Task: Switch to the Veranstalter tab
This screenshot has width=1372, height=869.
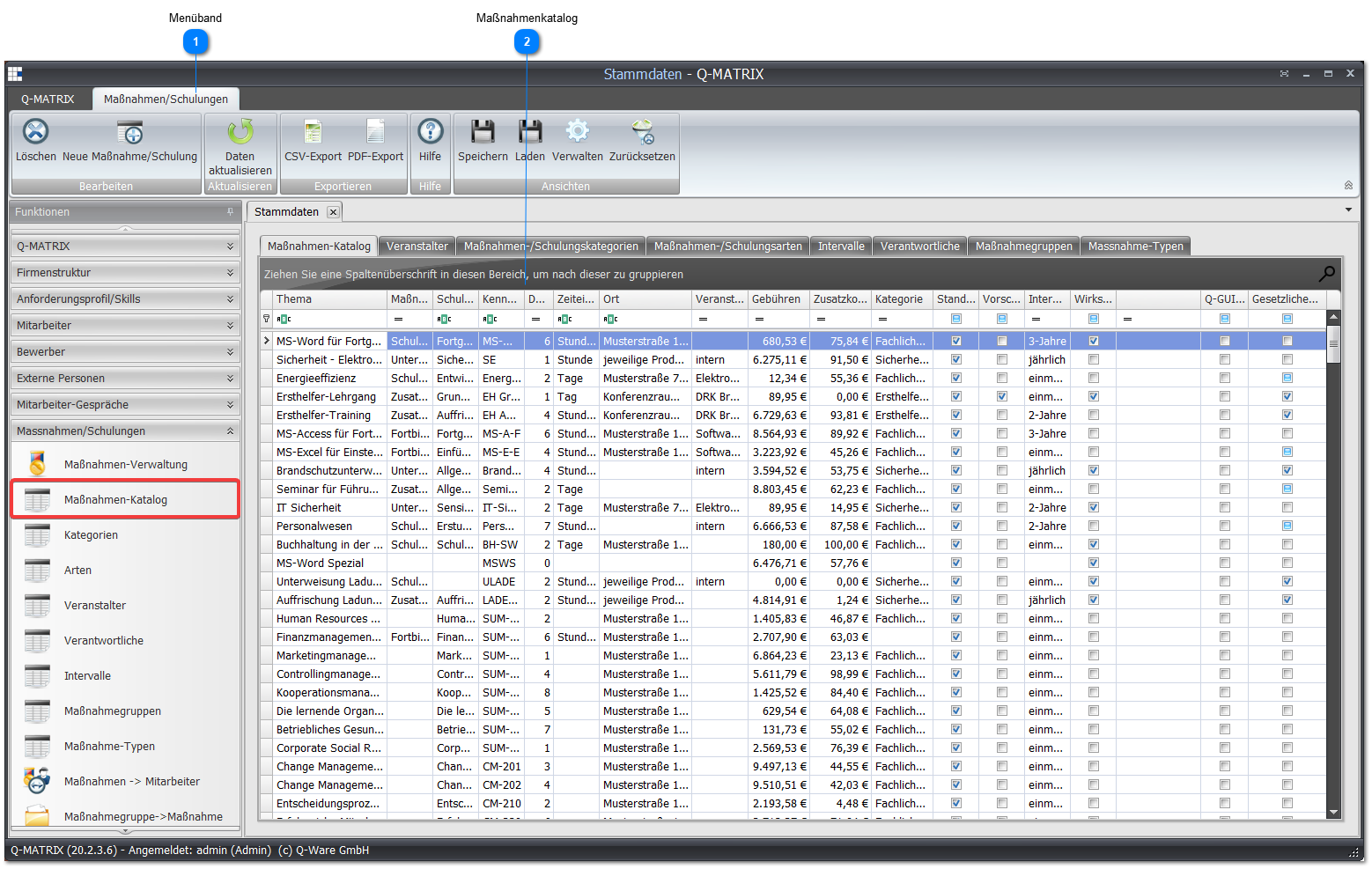Action: pyautogui.click(x=417, y=247)
